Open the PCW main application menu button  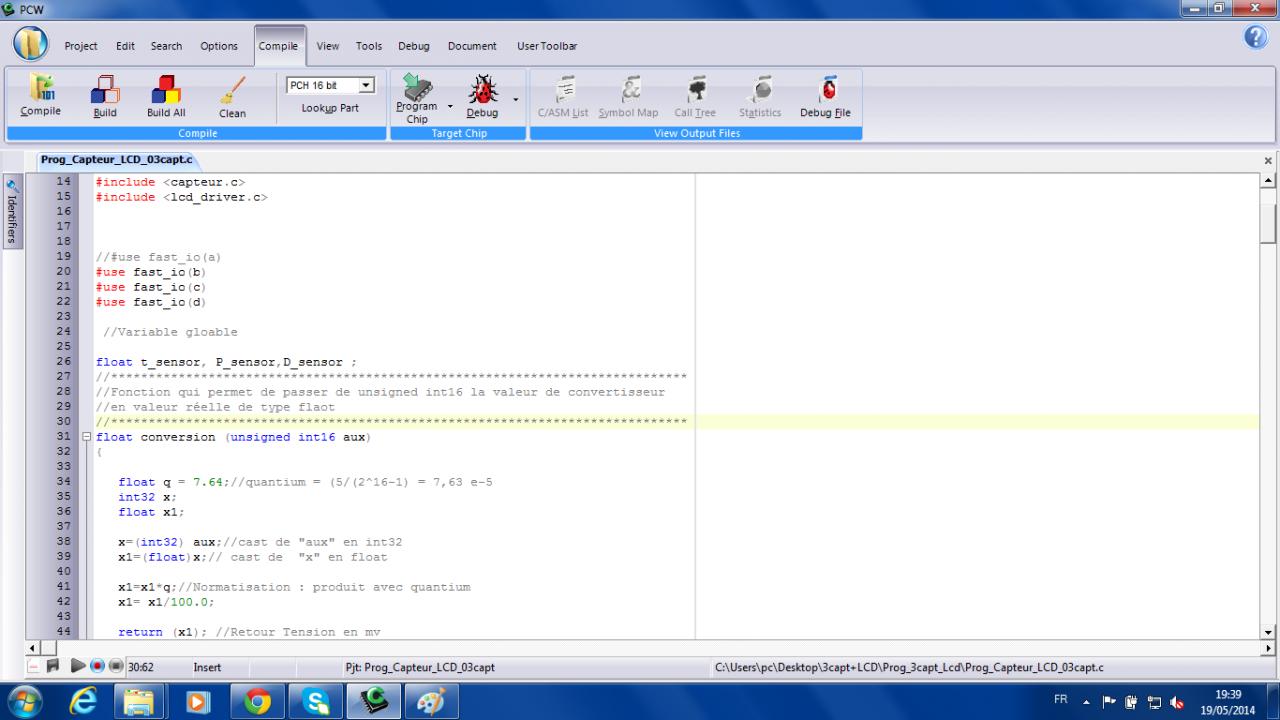pyautogui.click(x=31, y=45)
